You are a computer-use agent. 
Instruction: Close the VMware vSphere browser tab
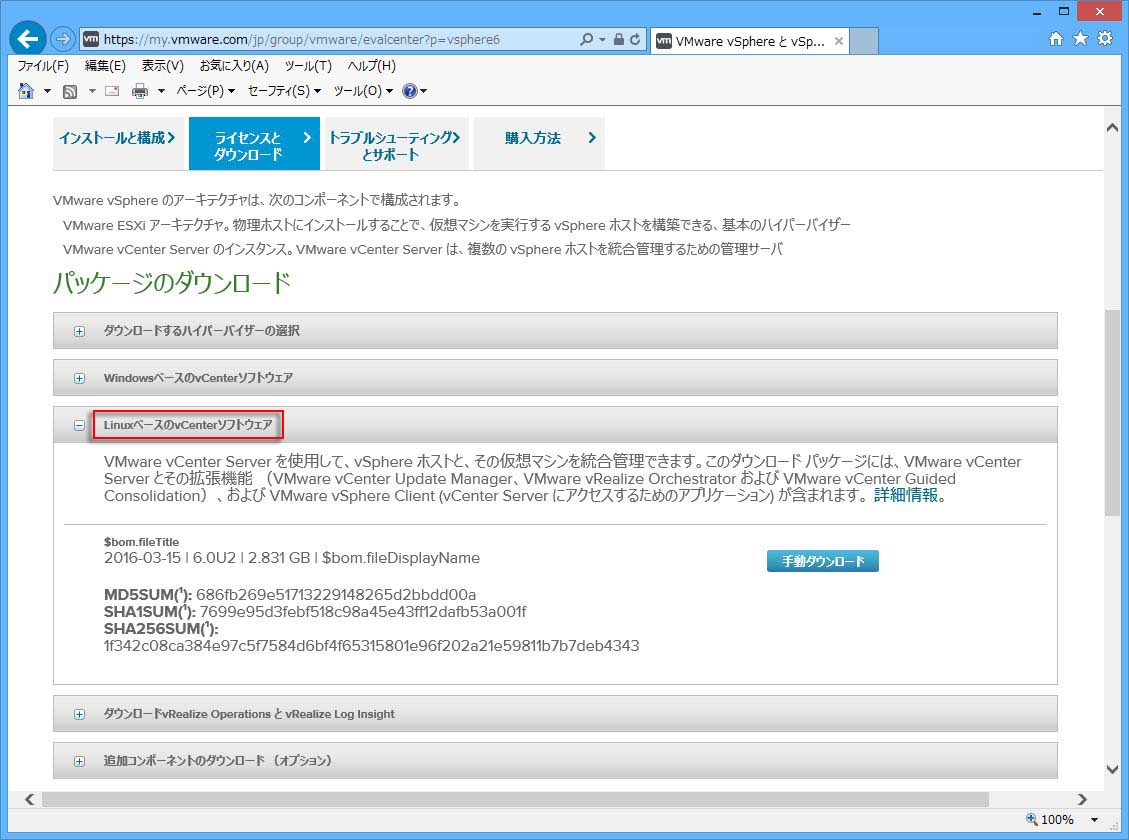[839, 41]
